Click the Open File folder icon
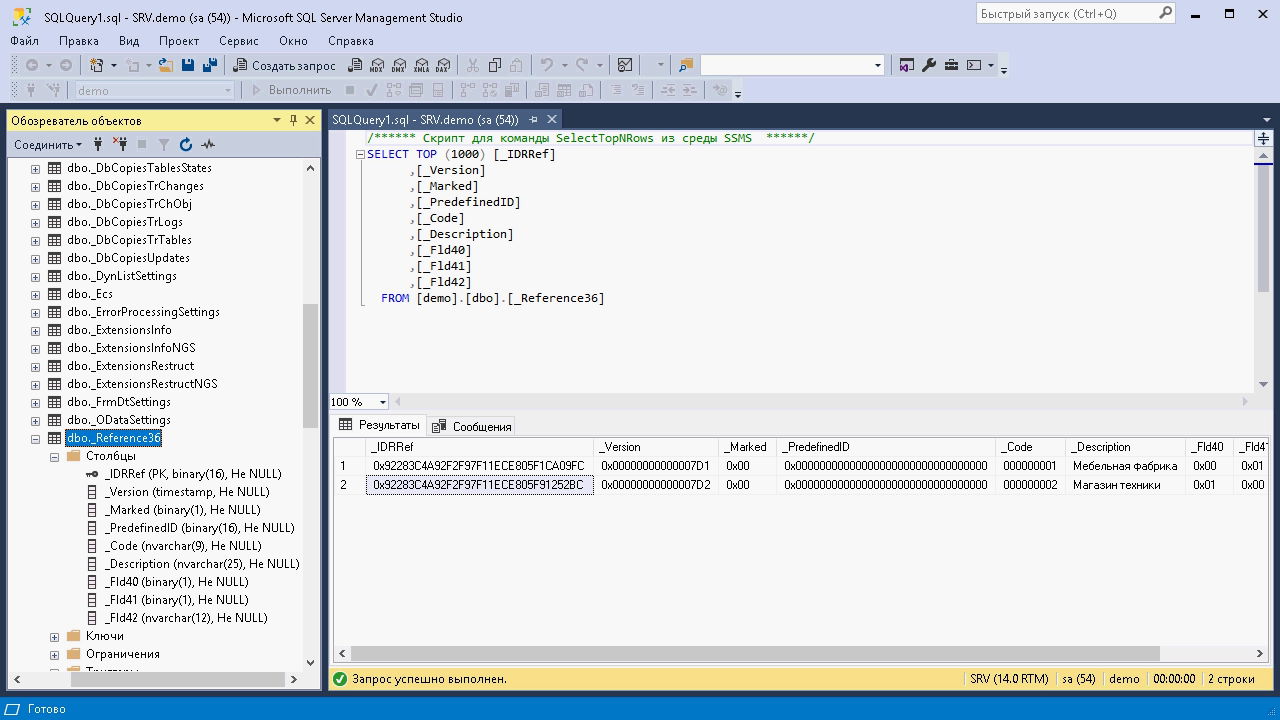 click(x=165, y=65)
